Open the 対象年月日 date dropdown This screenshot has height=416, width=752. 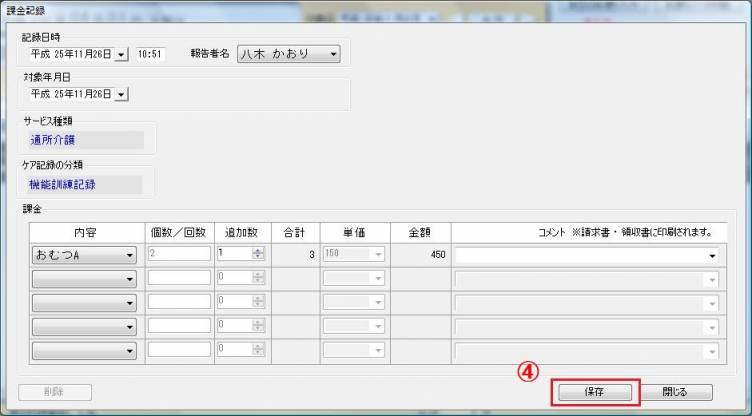coord(122,94)
